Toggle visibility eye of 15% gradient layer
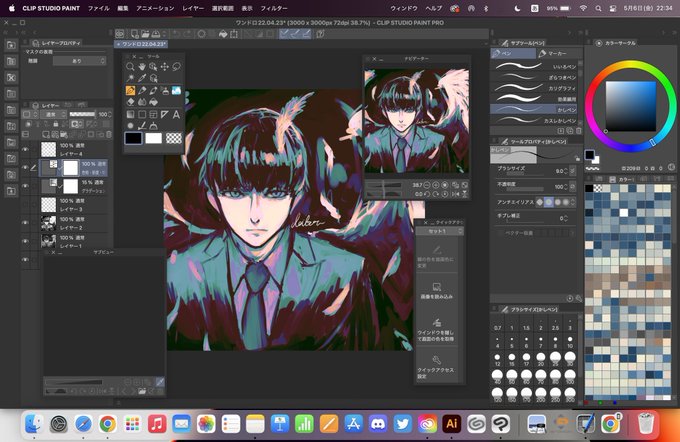The width and height of the screenshot is (680, 442). coord(25,186)
